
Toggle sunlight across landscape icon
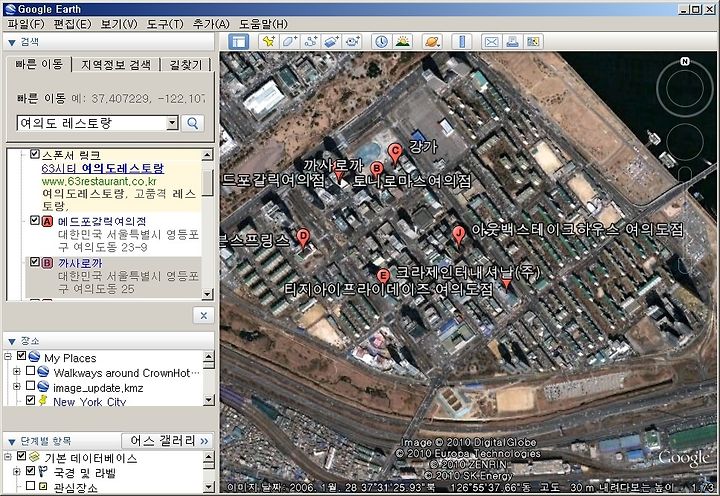pyautogui.click(x=403, y=42)
